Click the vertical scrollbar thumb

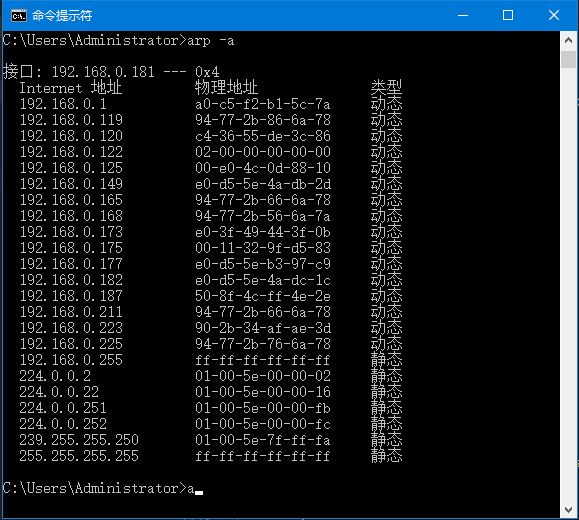click(568, 59)
